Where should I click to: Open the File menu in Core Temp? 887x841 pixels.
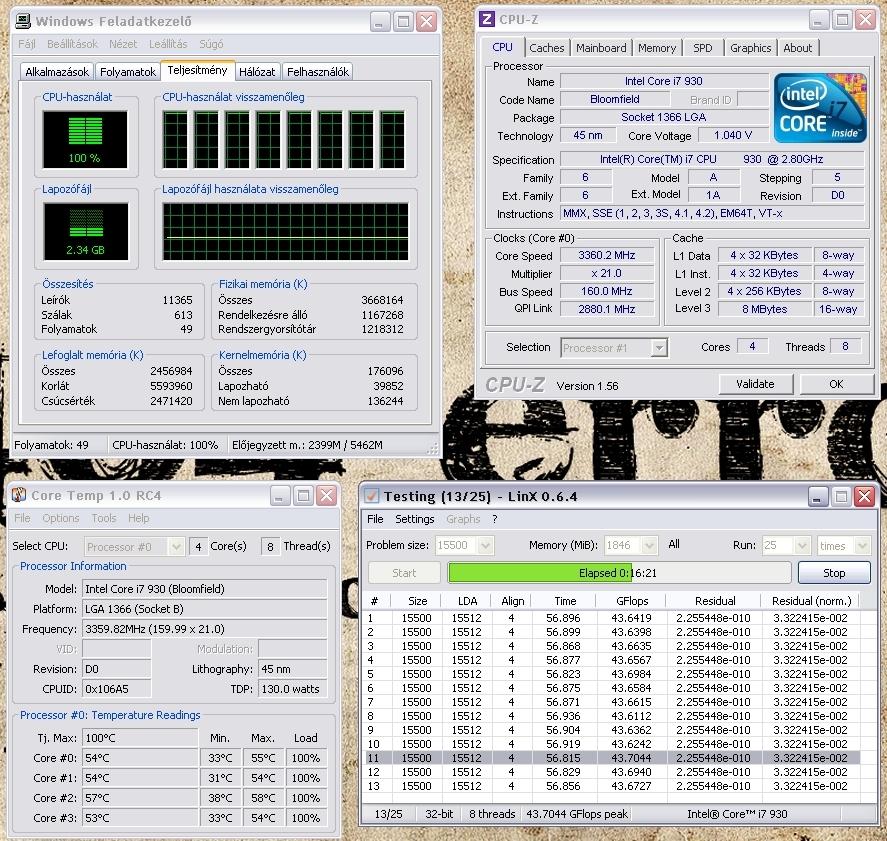click(x=23, y=518)
